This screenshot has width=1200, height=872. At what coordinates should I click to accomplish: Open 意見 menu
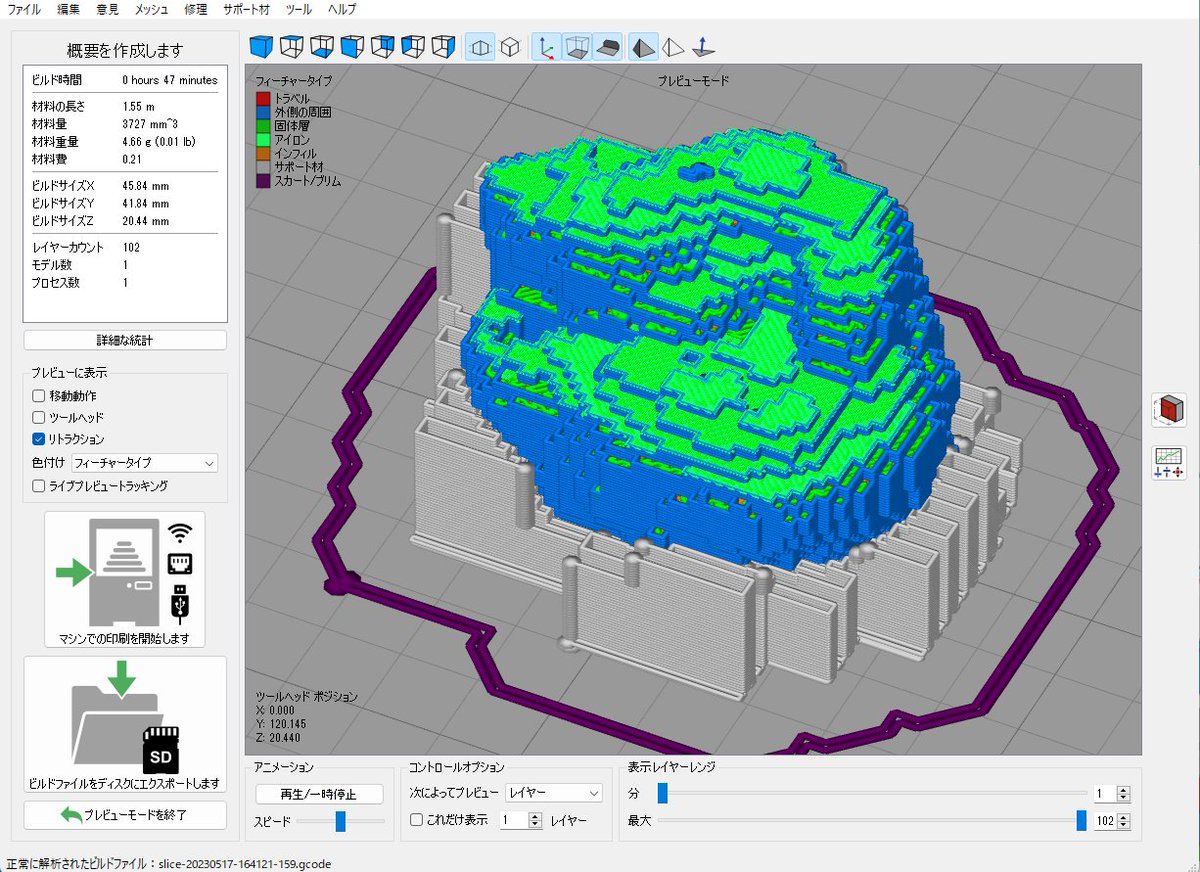tap(108, 10)
